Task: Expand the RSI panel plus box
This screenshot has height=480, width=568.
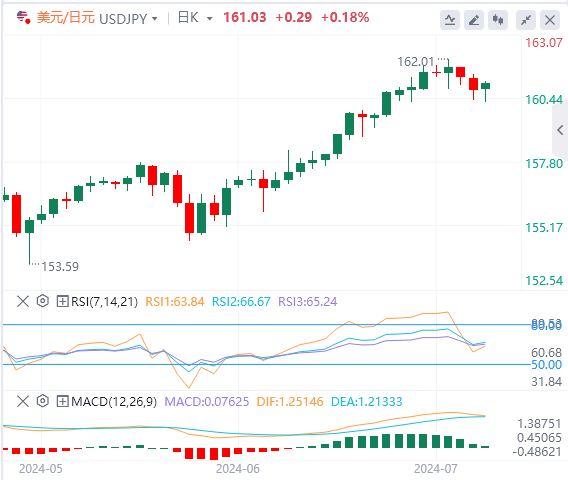Action: 62,301
